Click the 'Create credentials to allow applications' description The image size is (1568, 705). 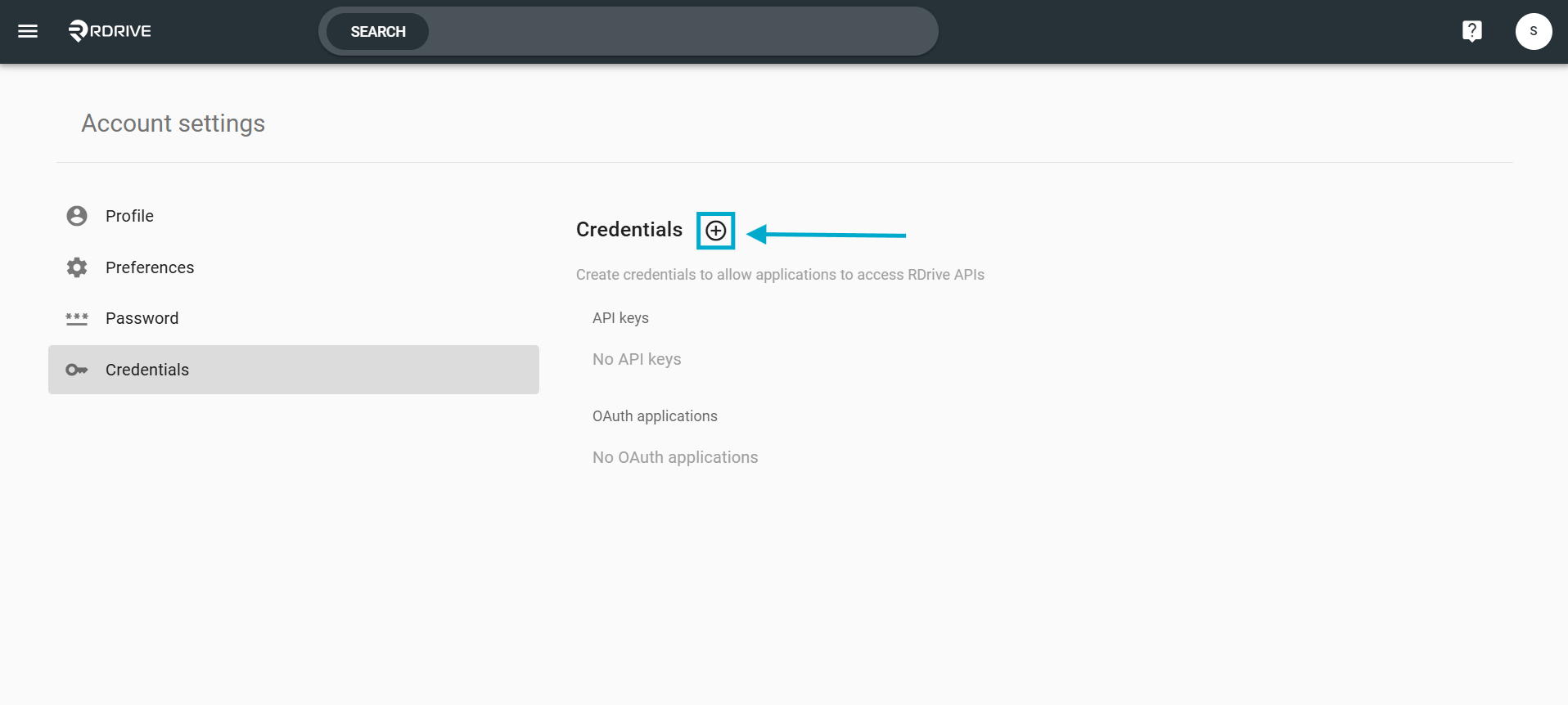point(780,275)
